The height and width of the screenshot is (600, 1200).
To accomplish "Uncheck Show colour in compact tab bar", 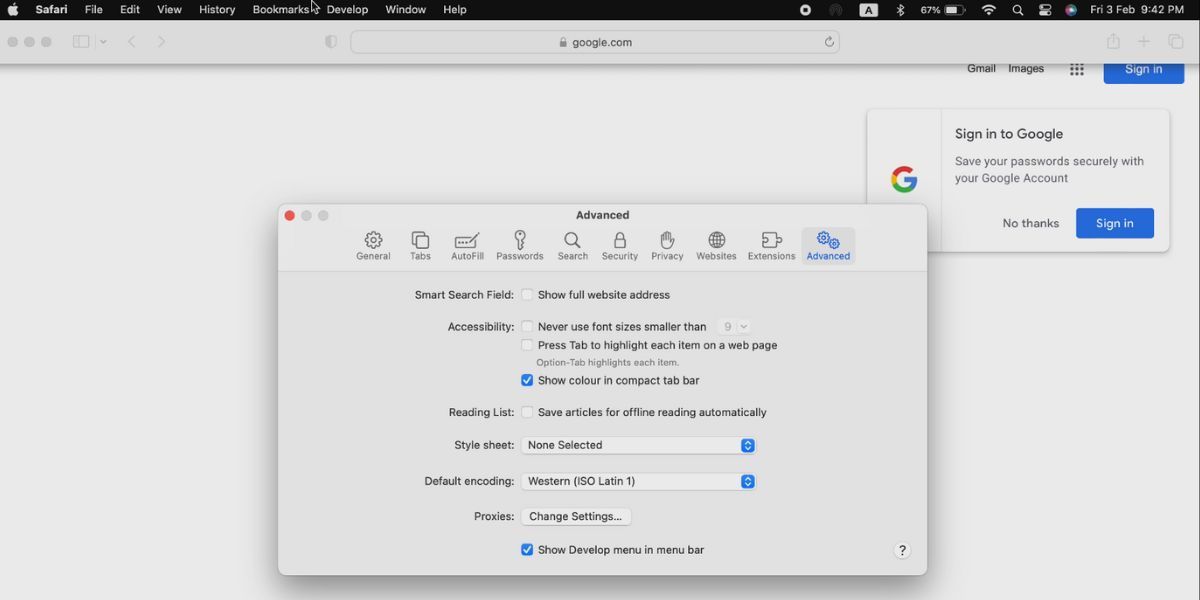I will [x=527, y=381].
